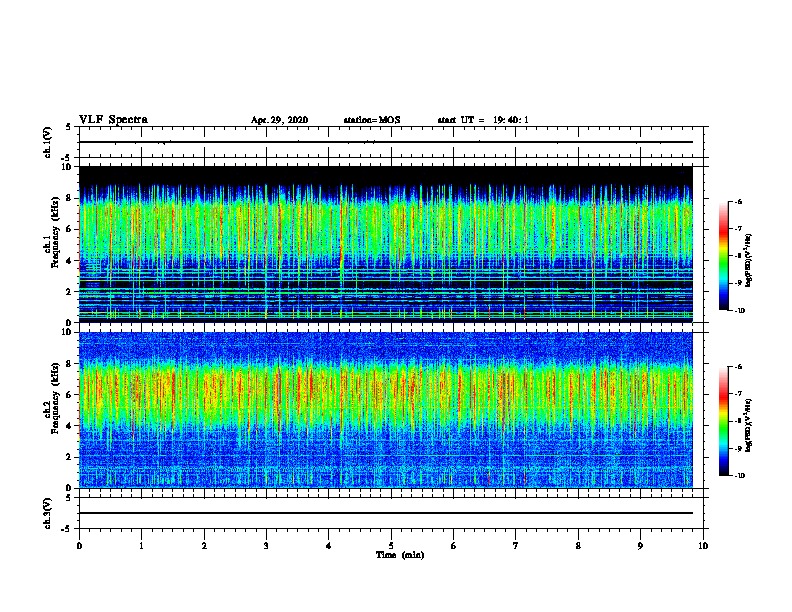This screenshot has width=792, height=612.
Task: Select the "start UT = 19:40: 1" text
Action: pos(483,120)
